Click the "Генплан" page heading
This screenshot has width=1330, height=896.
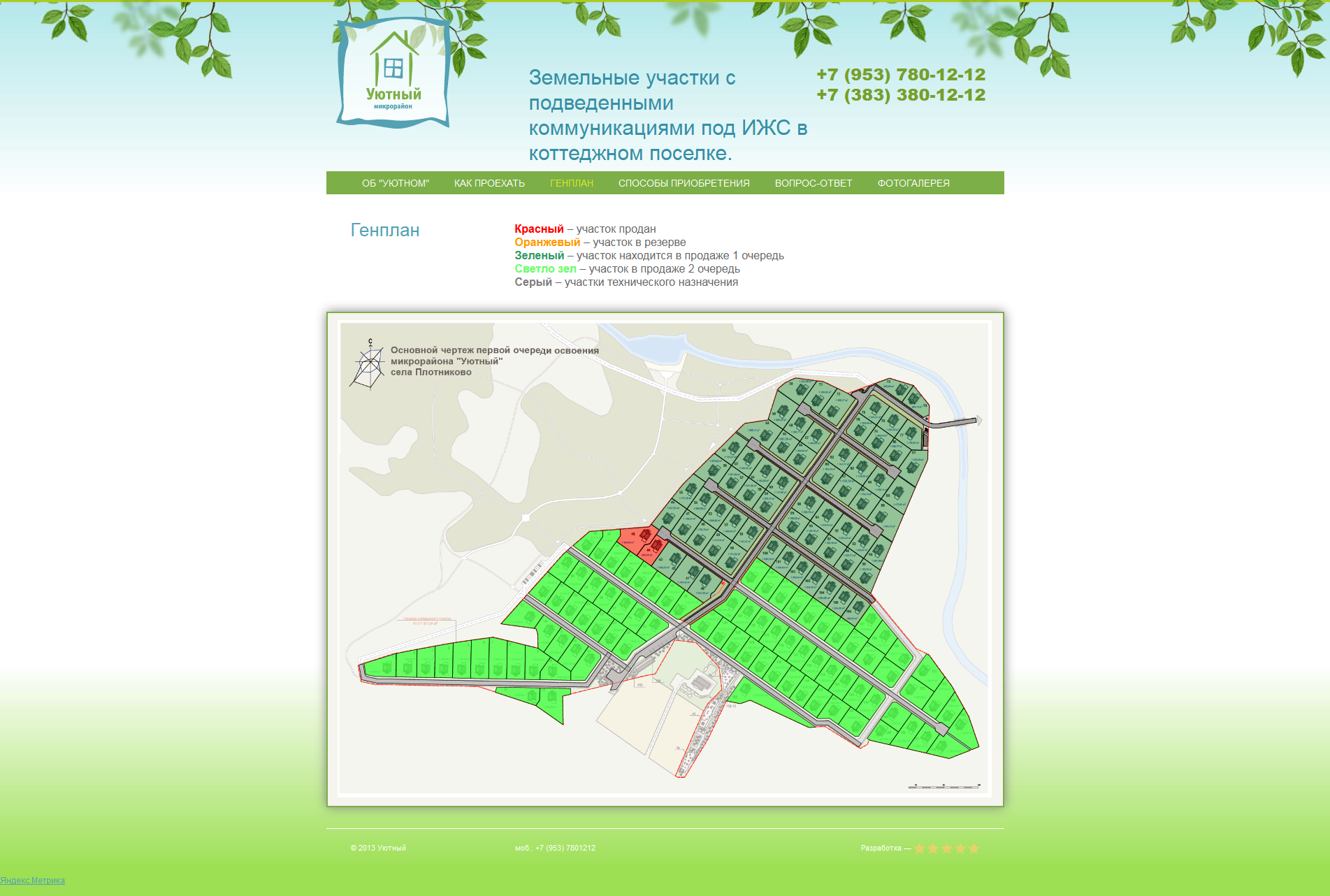point(385,230)
